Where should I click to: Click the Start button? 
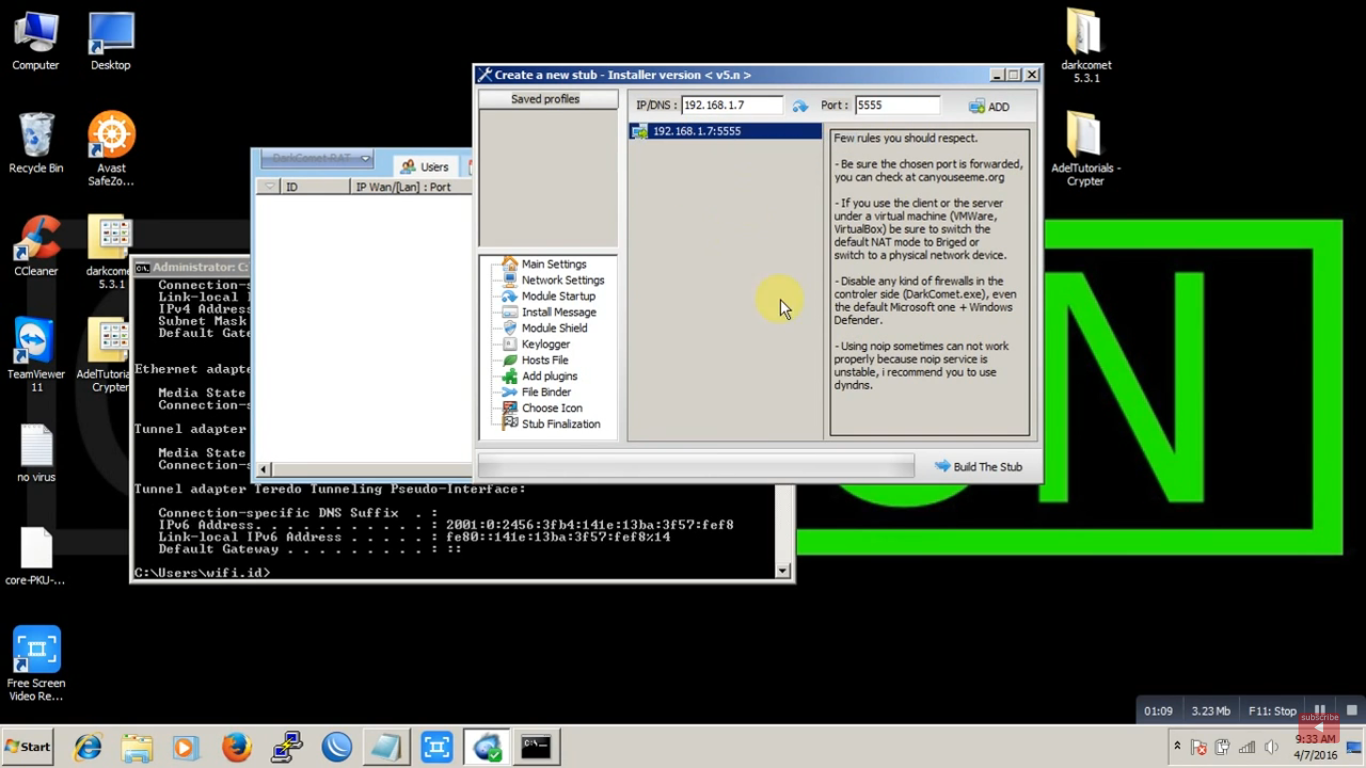[27, 747]
